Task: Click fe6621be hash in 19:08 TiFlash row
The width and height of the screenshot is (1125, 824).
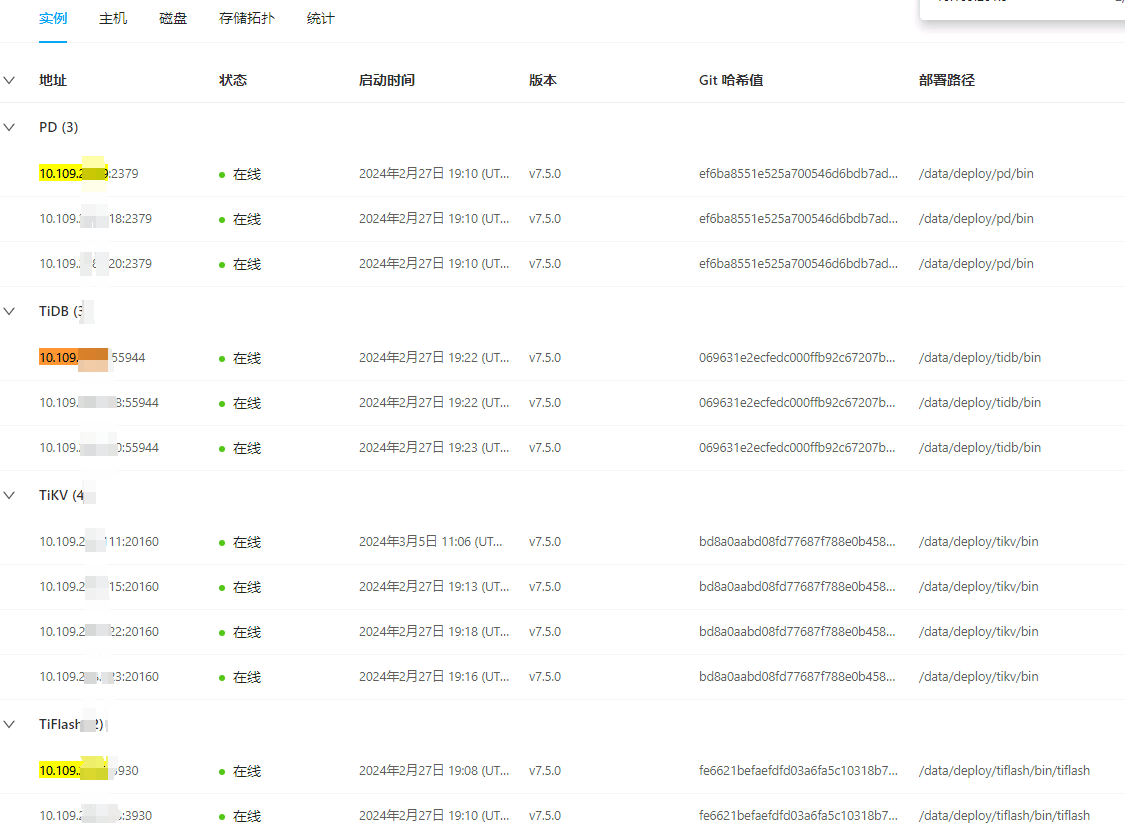Action: tap(799, 771)
